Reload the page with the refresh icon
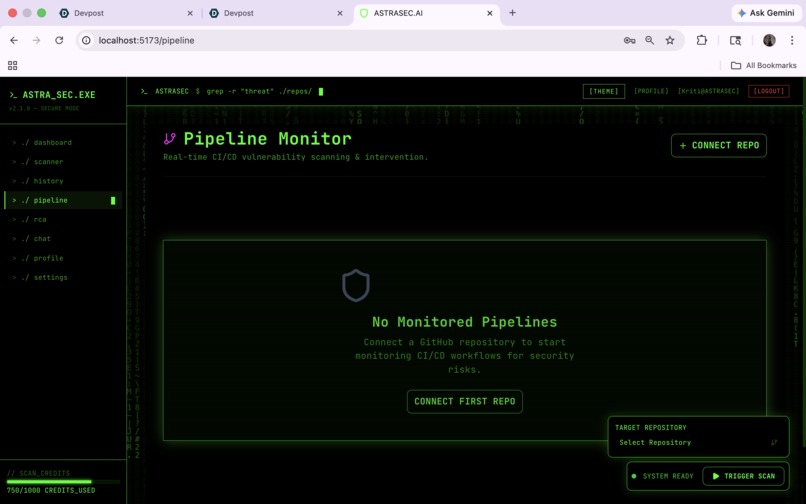 click(x=59, y=40)
